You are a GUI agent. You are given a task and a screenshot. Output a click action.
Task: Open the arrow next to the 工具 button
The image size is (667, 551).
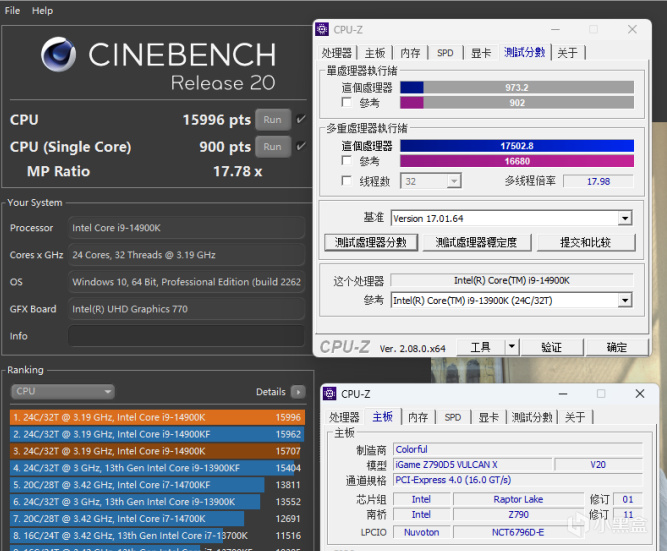[x=511, y=347]
